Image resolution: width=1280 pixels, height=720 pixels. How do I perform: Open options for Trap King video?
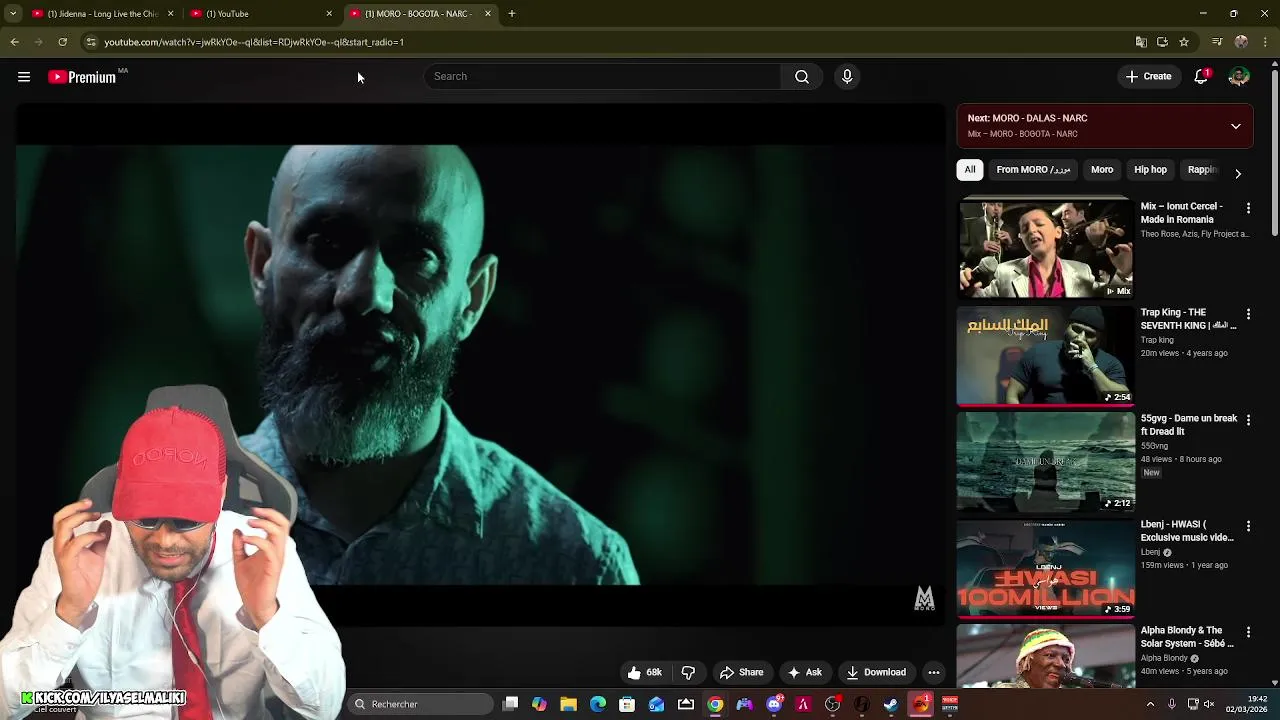click(1248, 314)
